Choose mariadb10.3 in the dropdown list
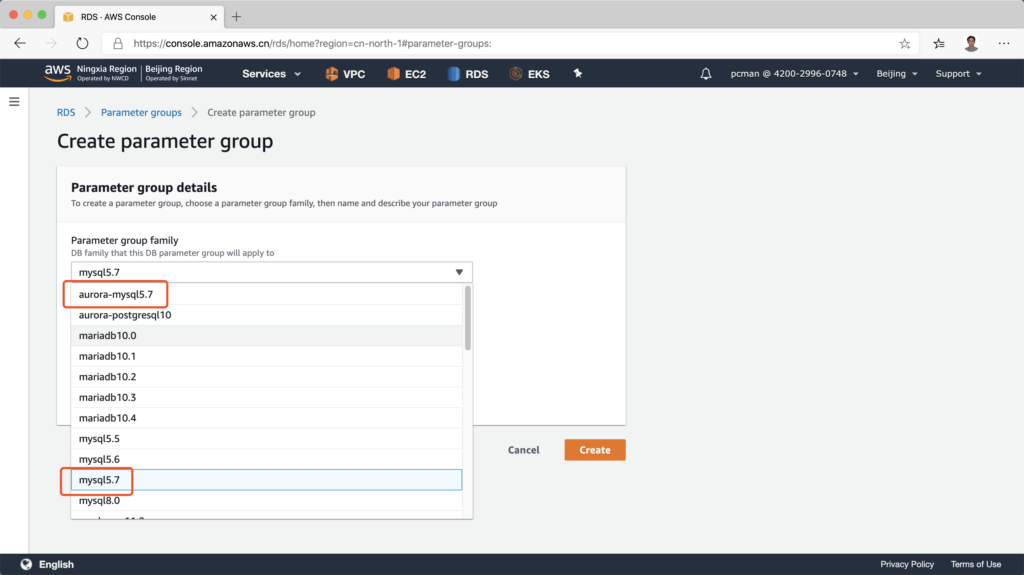Screen dimensions: 1024x575 pos(107,397)
